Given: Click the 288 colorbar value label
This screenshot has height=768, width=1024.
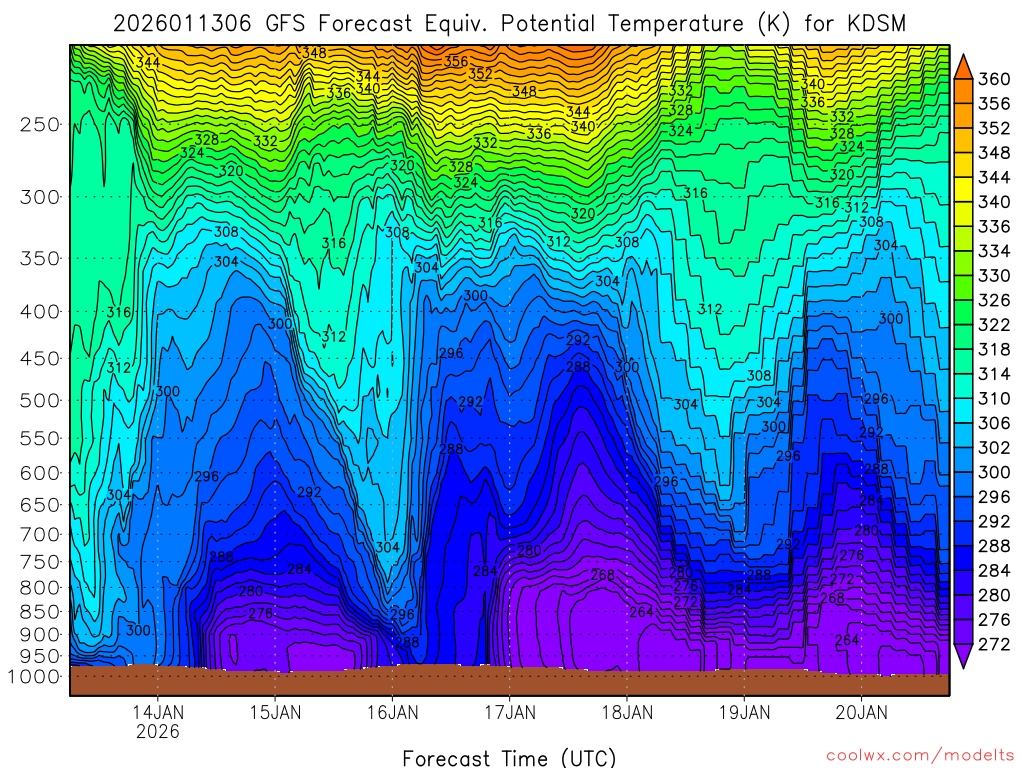Looking at the screenshot, I should click(994, 546).
